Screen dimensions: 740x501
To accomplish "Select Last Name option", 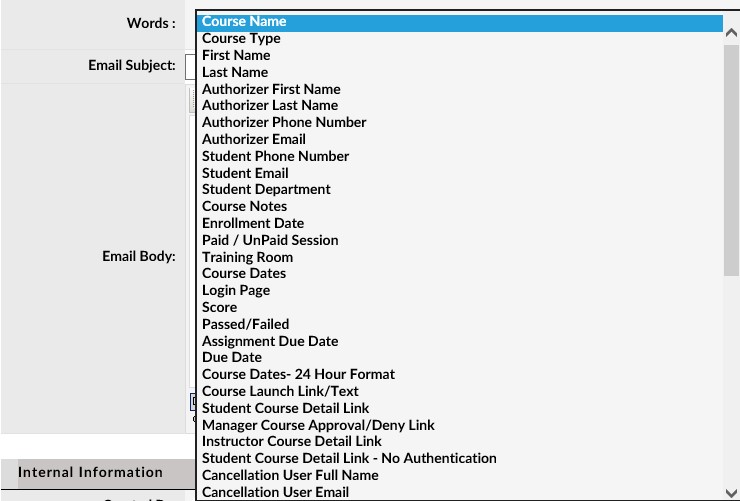I will tap(459, 73).
